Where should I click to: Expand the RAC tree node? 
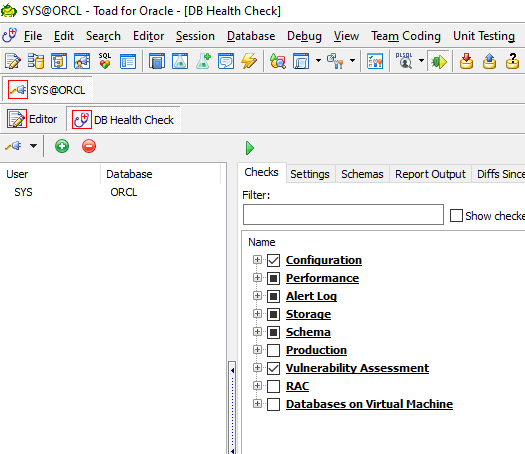257,386
